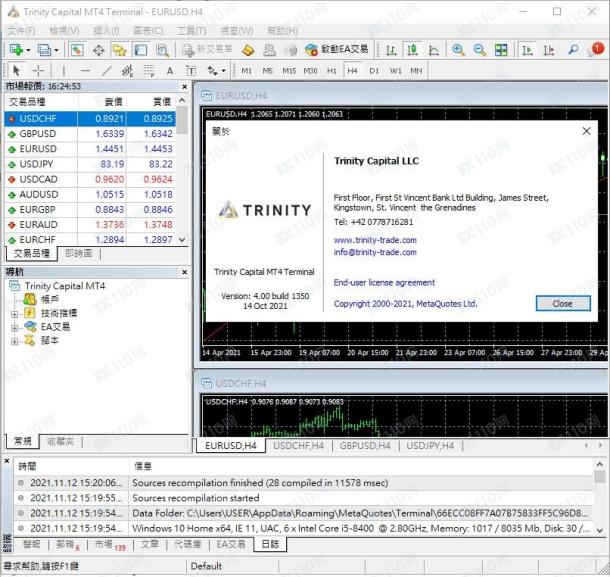Select the text 'A' drawing tool
The width and height of the screenshot is (610, 577).
[170, 71]
